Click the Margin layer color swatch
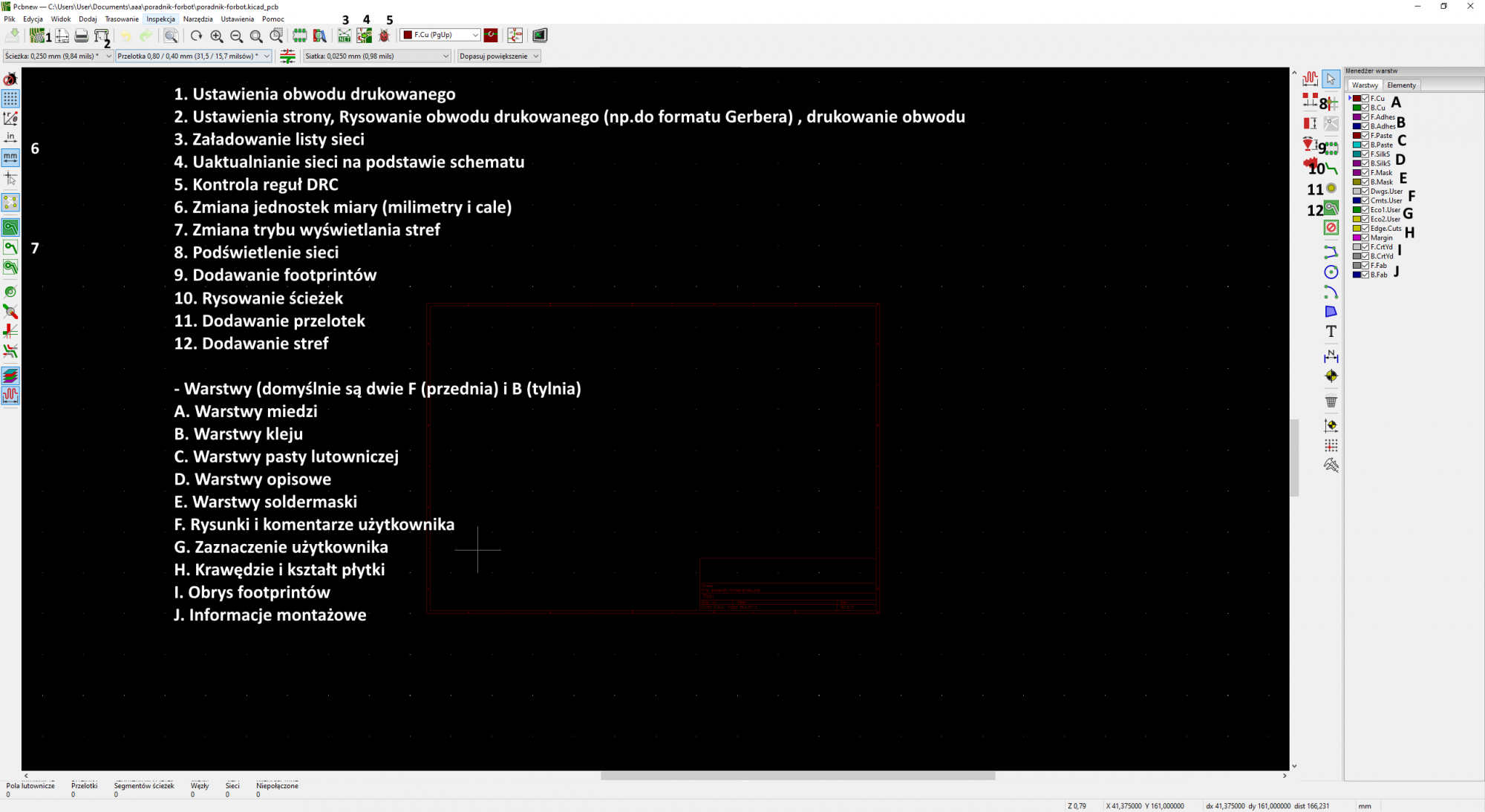The image size is (1485, 812). (1357, 238)
